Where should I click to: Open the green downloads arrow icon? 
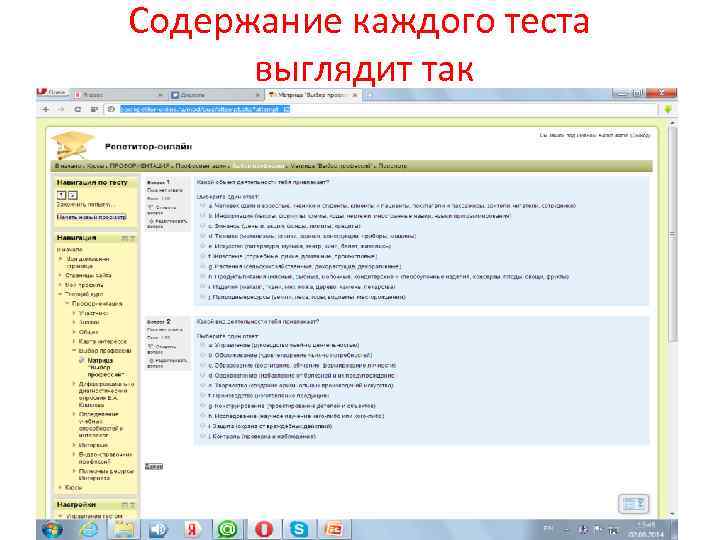pos(668,109)
